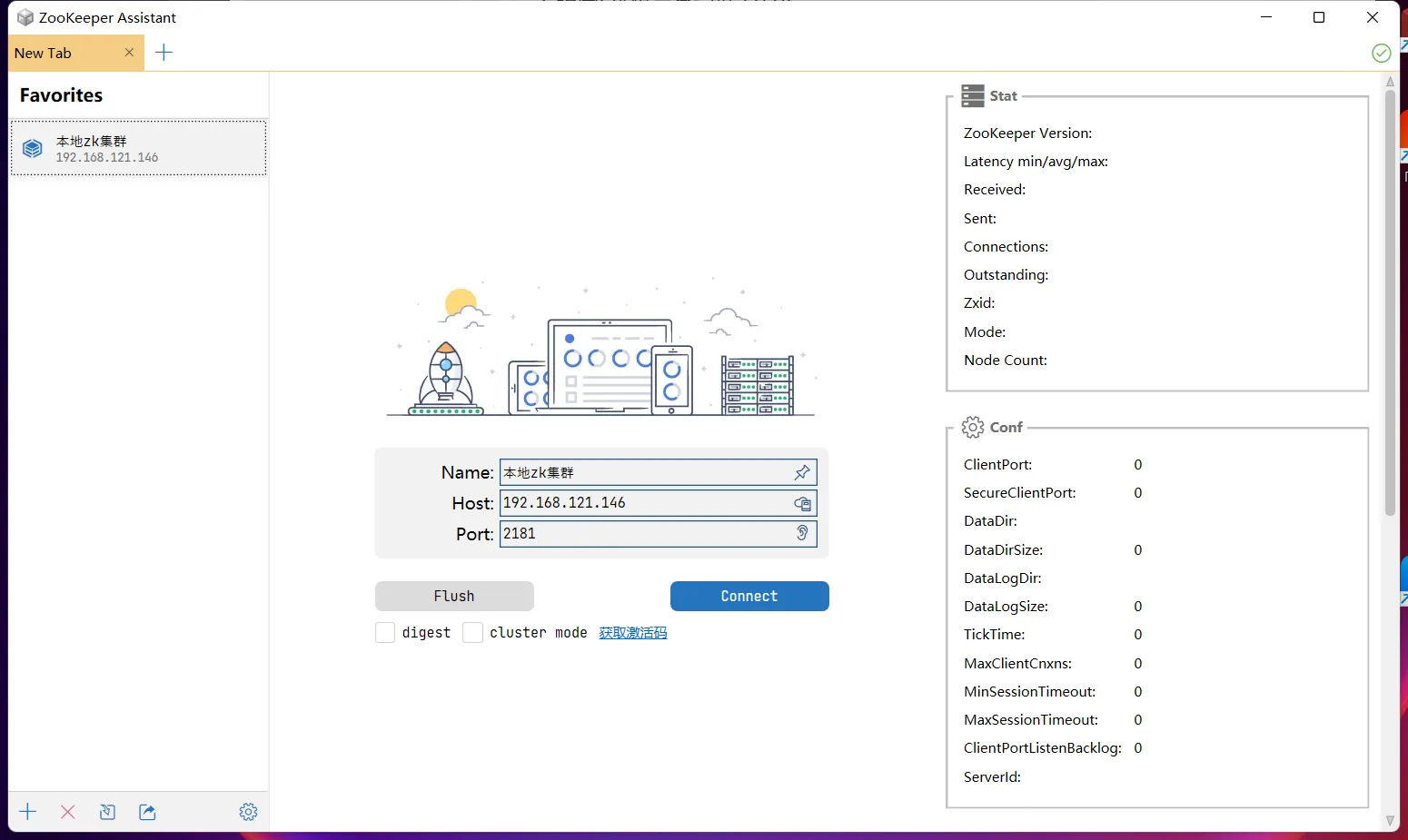Click the MaxClientCnxns: label
The height and width of the screenshot is (840, 1408).
click(1017, 664)
